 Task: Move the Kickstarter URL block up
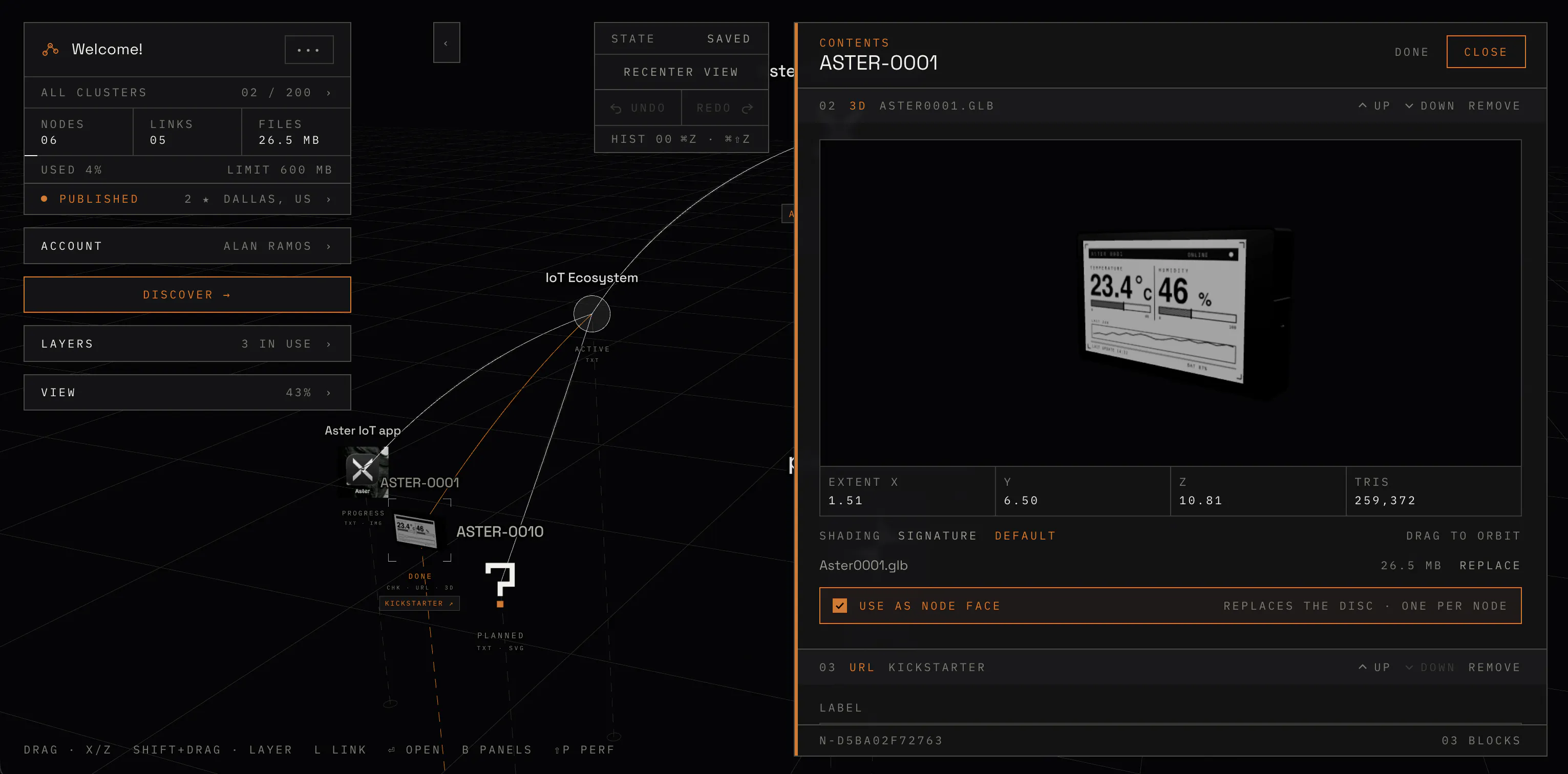[1374, 668]
